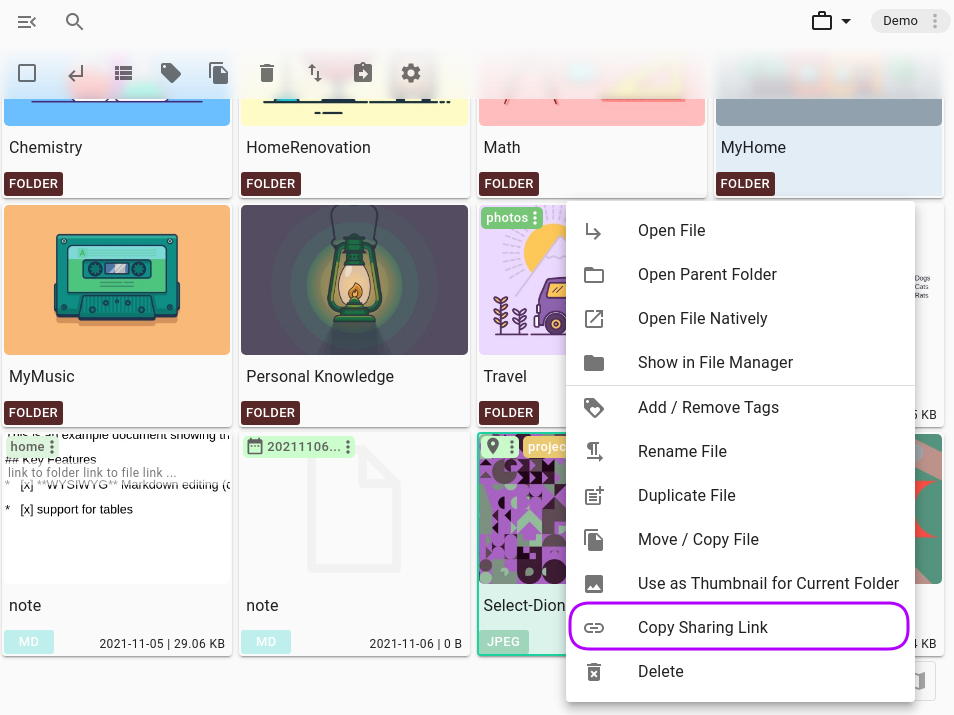Click FOLDER badge under MyHome
This screenshot has height=715, width=954.
(745, 184)
